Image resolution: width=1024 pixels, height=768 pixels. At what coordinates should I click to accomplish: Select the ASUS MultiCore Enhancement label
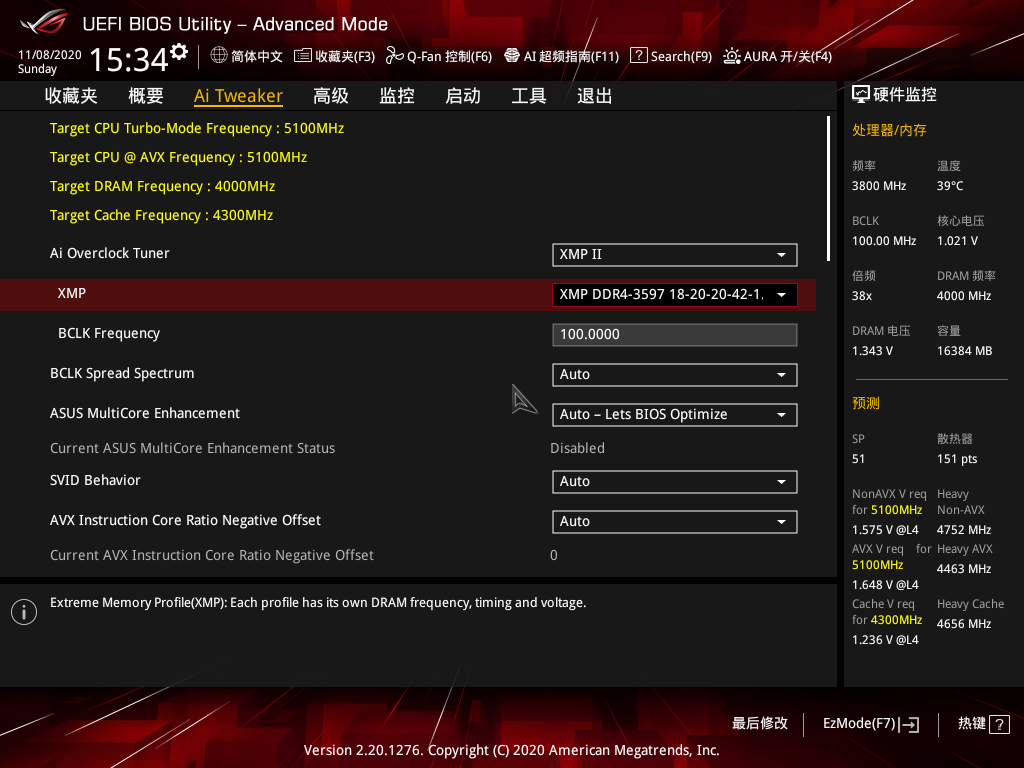pyautogui.click(x=145, y=413)
